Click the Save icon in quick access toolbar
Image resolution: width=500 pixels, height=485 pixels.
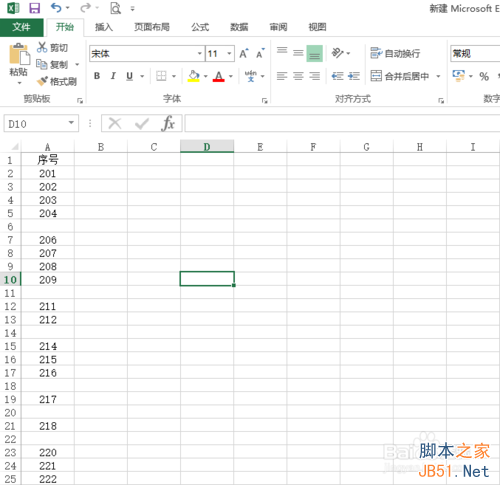coord(34,8)
